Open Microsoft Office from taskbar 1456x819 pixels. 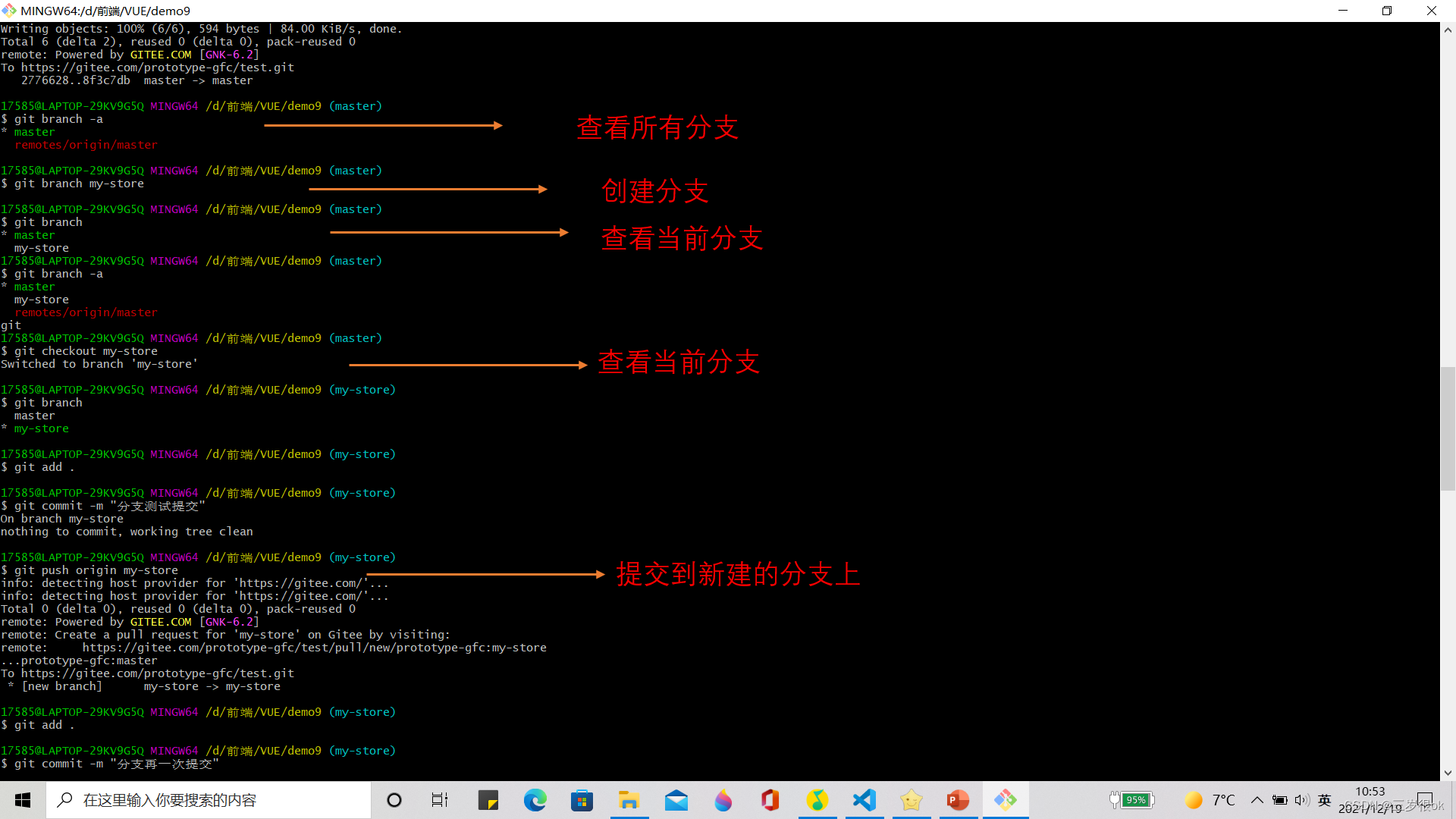click(x=770, y=800)
